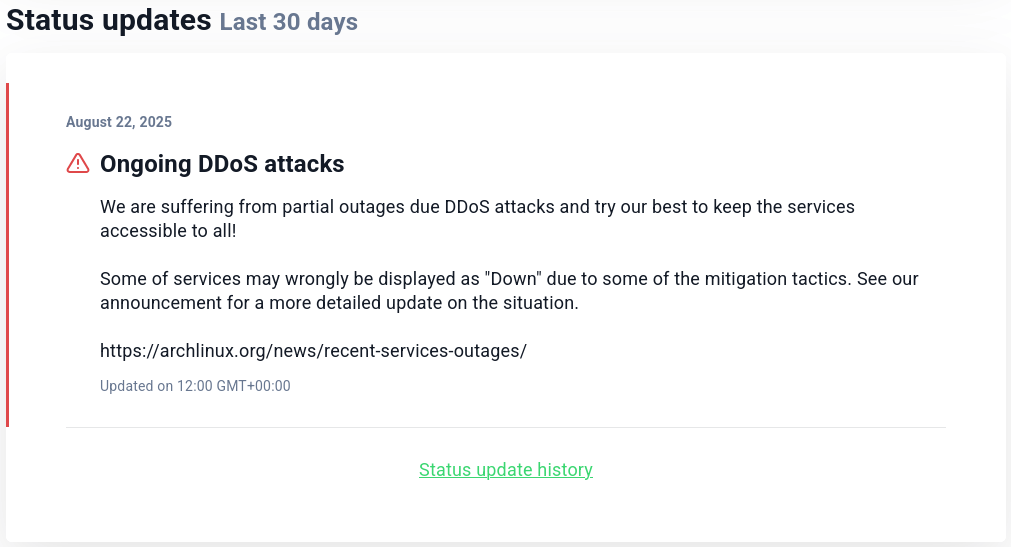1011x547 pixels.
Task: Click the Last 30 days subtitle
Action: tap(288, 22)
